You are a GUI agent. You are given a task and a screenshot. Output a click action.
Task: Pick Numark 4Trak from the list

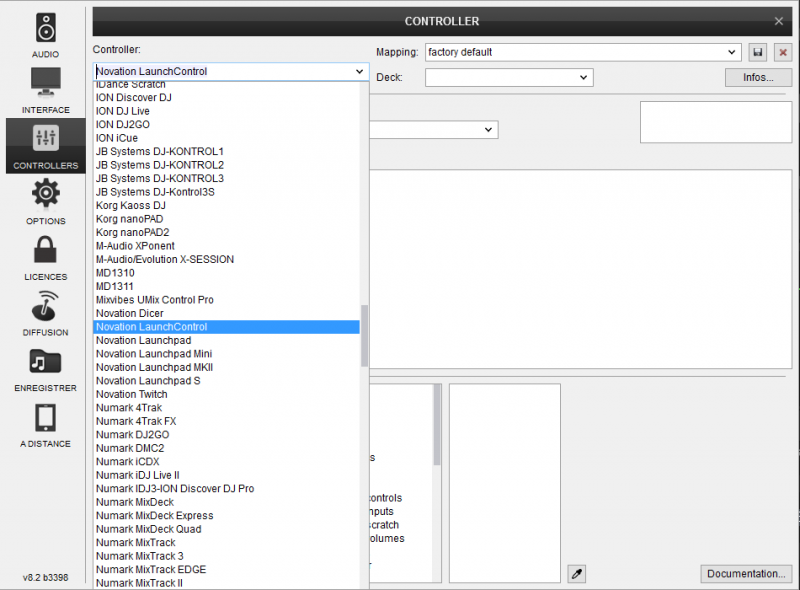(227, 408)
